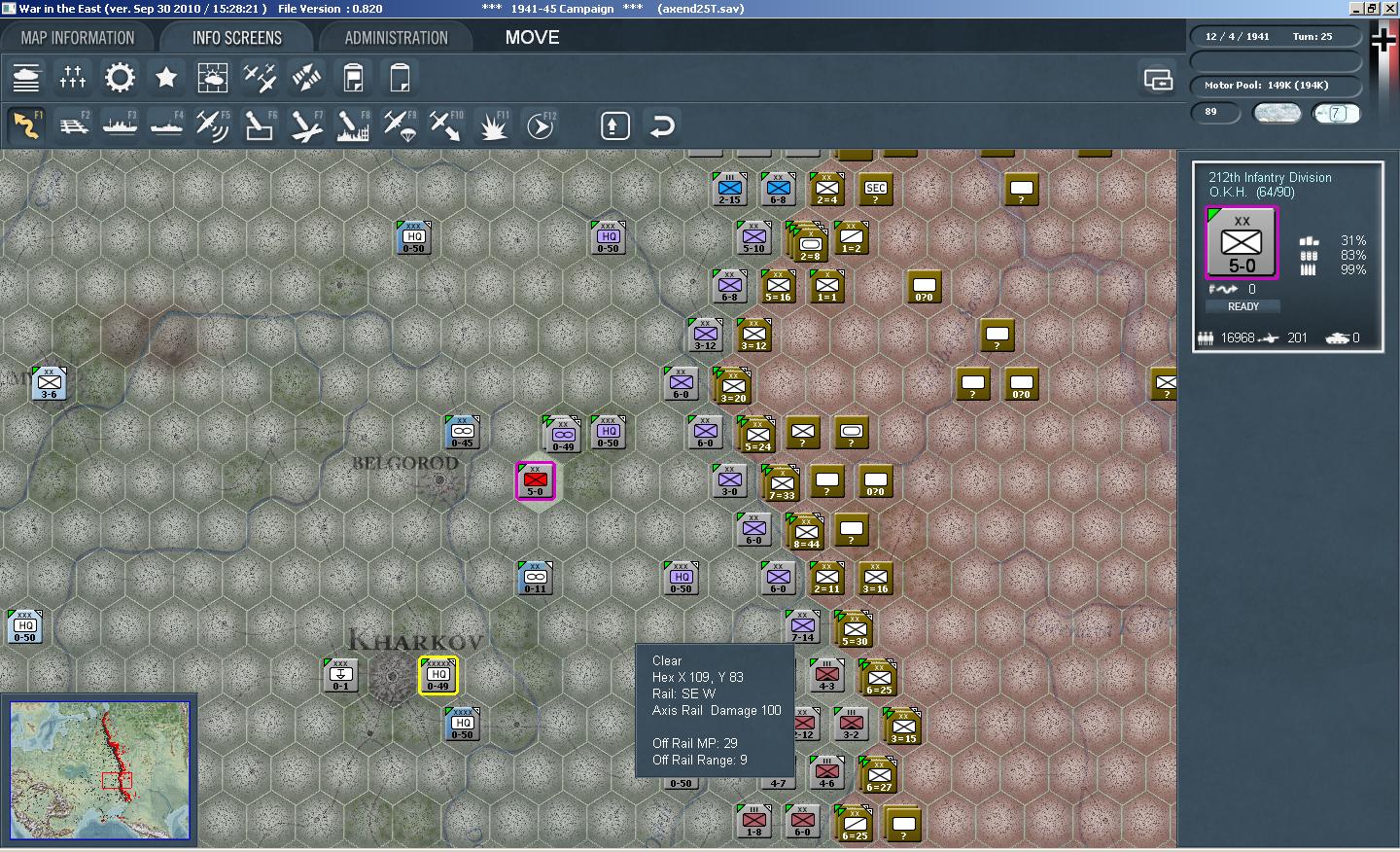Select F8 bomb city mode

(x=353, y=125)
